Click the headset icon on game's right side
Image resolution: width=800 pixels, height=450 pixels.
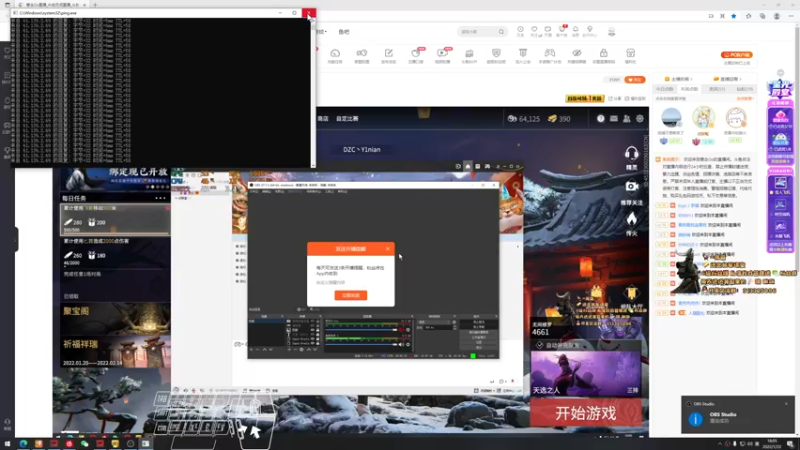coord(632,154)
